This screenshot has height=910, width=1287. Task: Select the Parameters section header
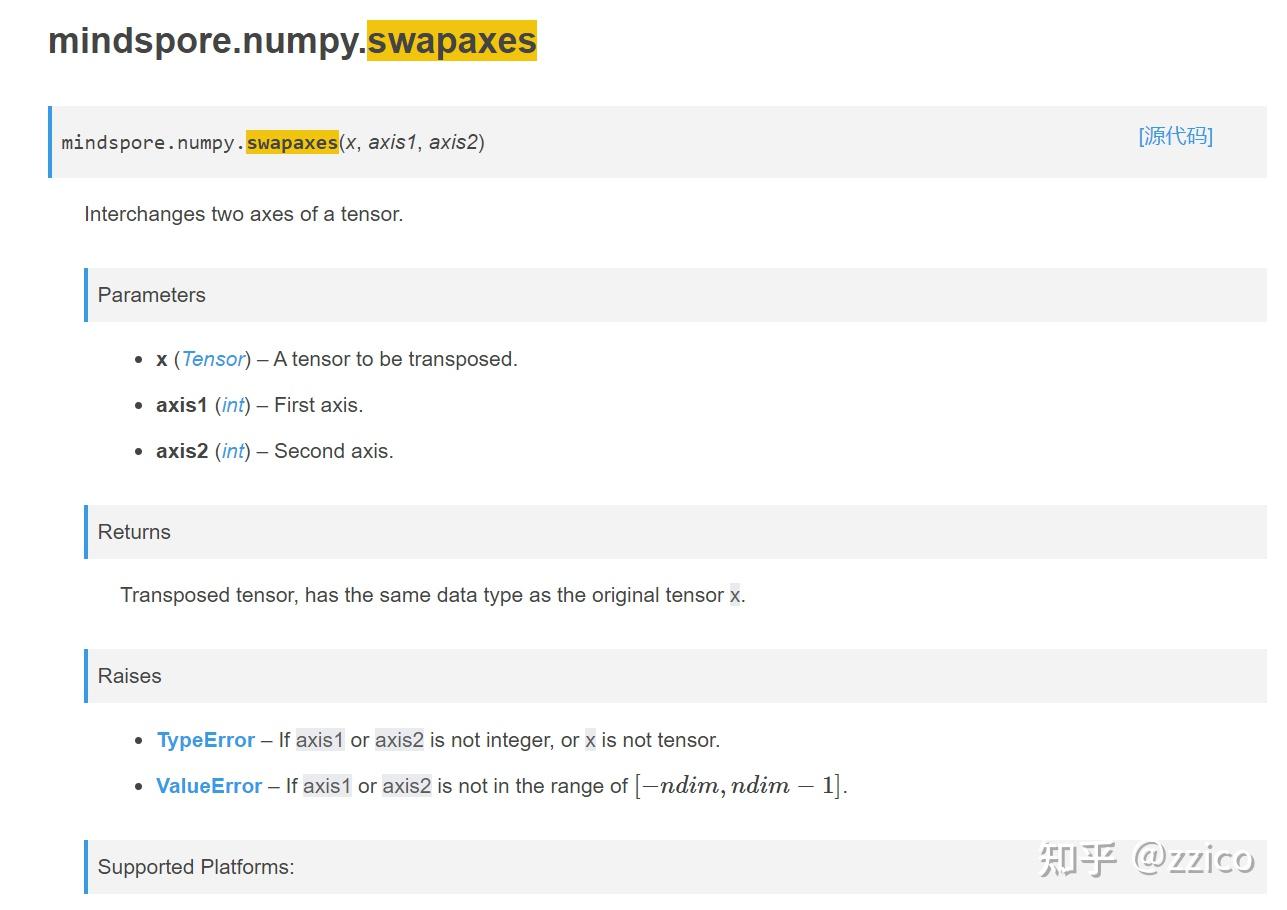click(x=152, y=295)
